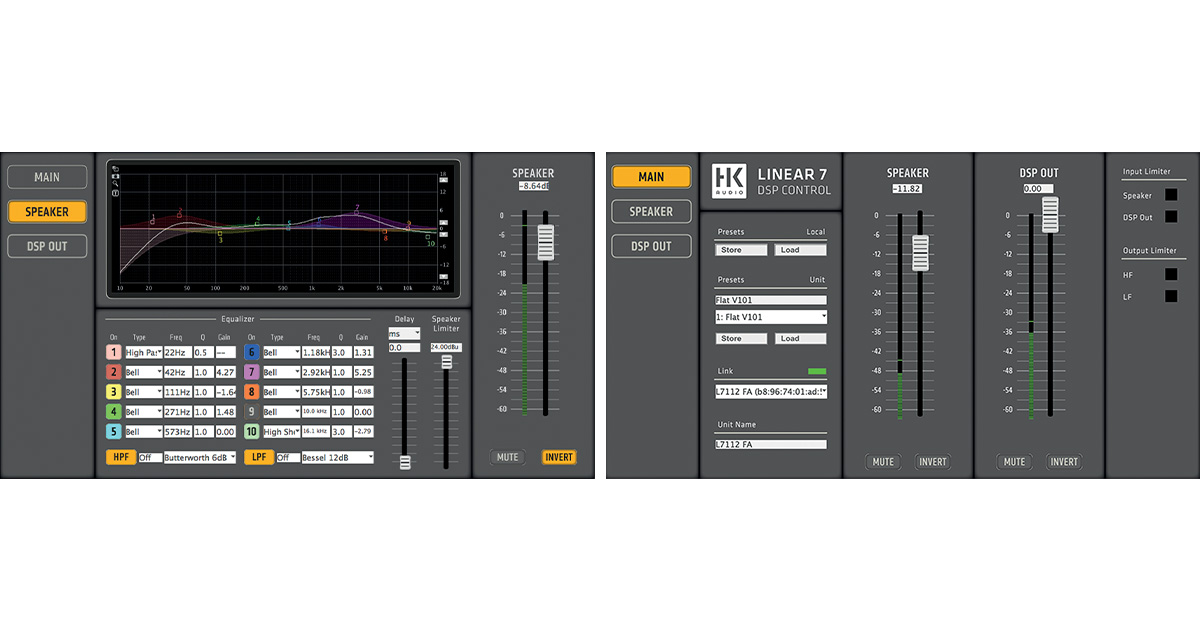Open the Link device L7112 FA dropdown
This screenshot has width=1200, height=630.
click(771, 392)
